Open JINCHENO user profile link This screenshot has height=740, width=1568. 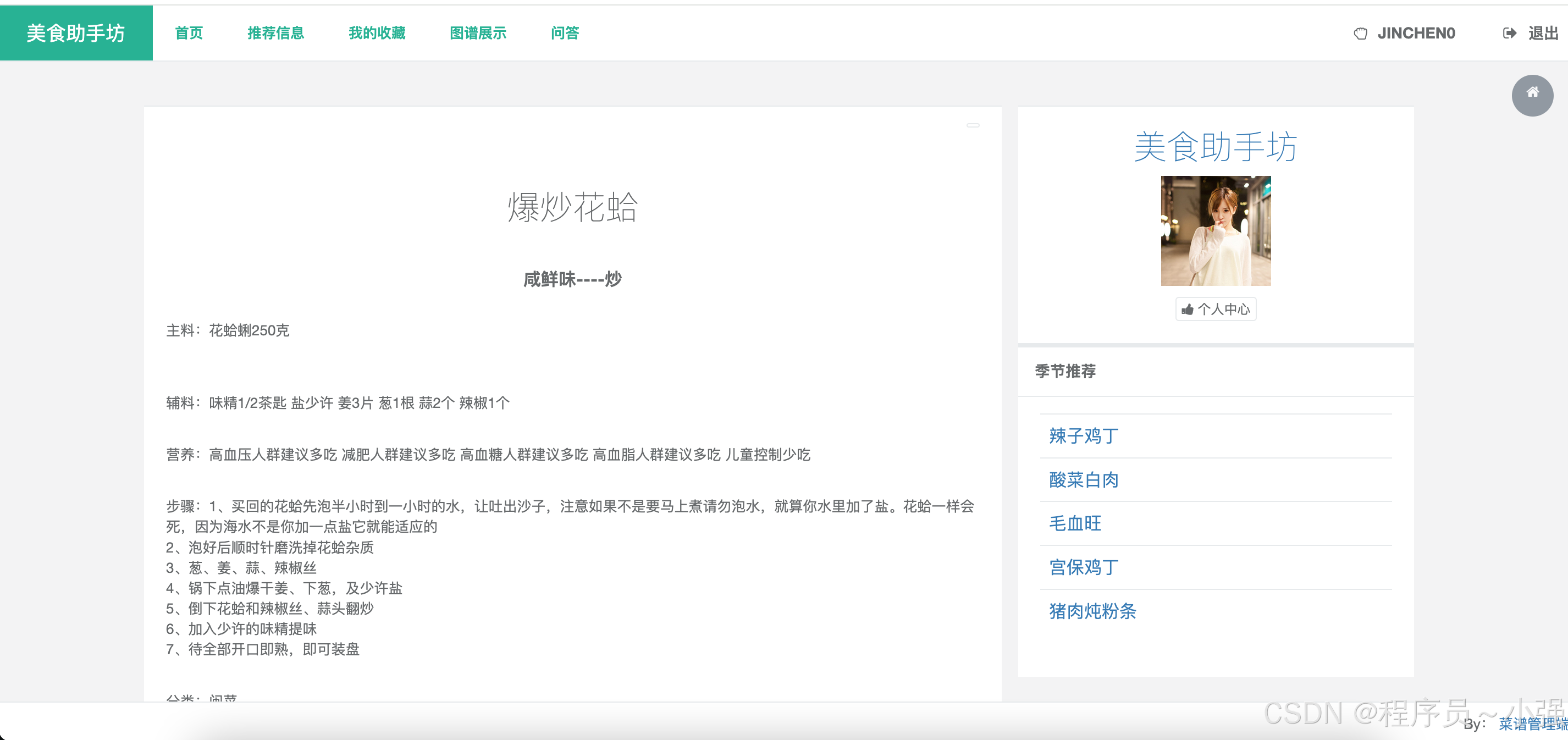point(1416,34)
